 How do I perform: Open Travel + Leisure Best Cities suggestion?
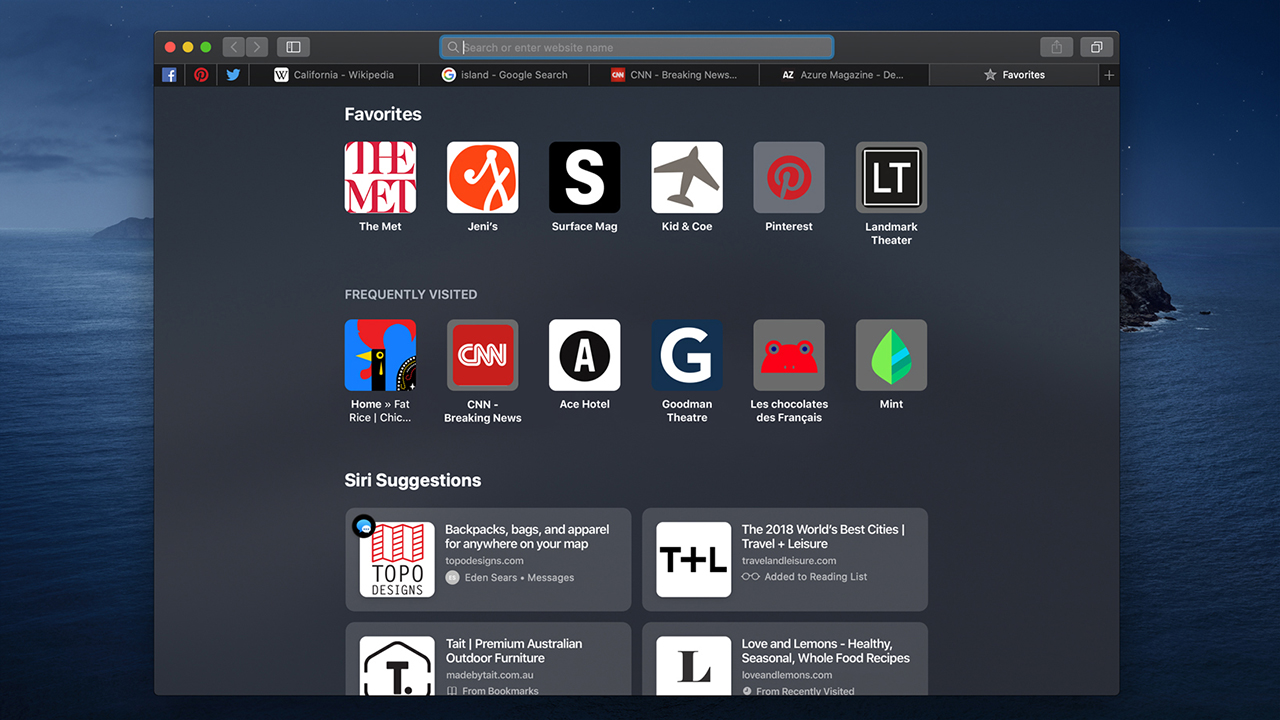coord(784,559)
